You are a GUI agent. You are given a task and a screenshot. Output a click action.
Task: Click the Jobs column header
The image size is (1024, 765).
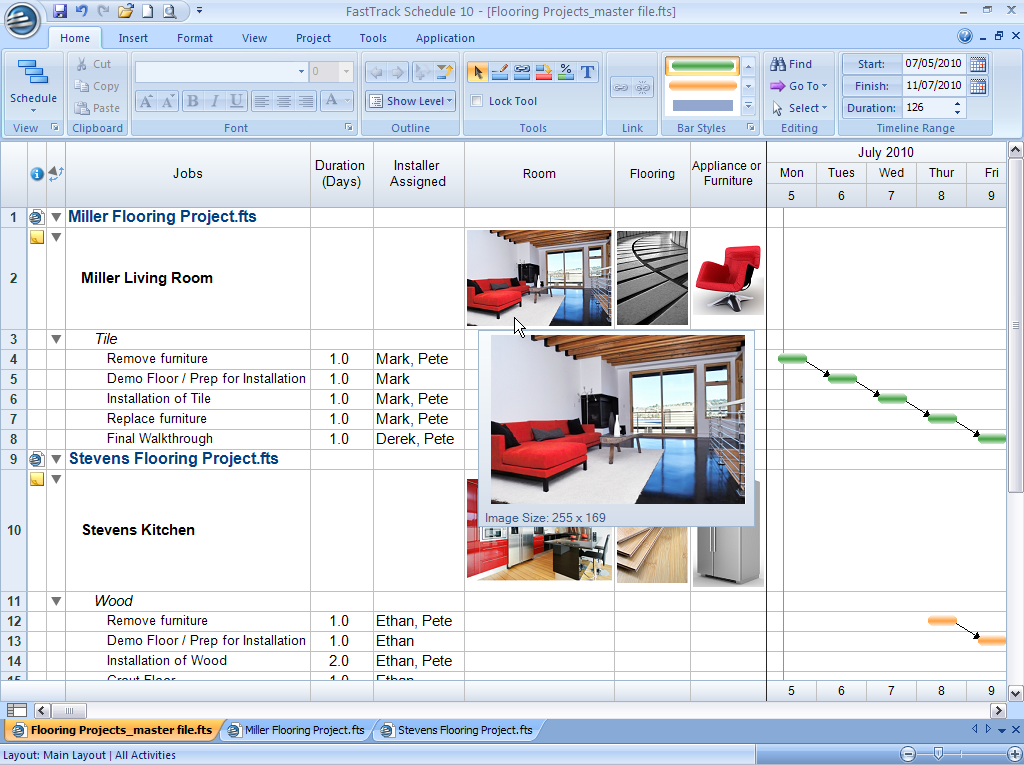tap(187, 173)
